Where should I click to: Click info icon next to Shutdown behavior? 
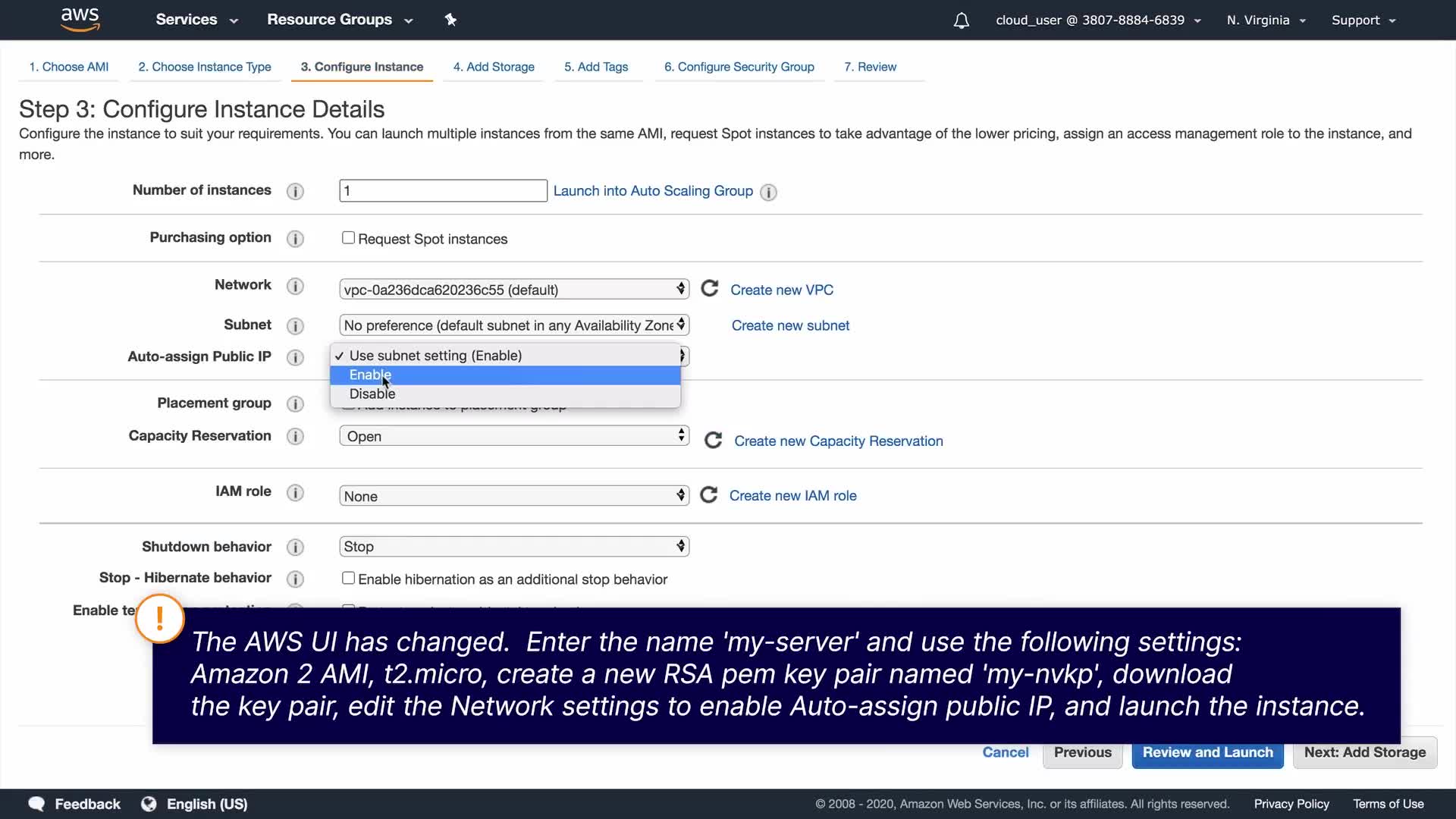295,548
